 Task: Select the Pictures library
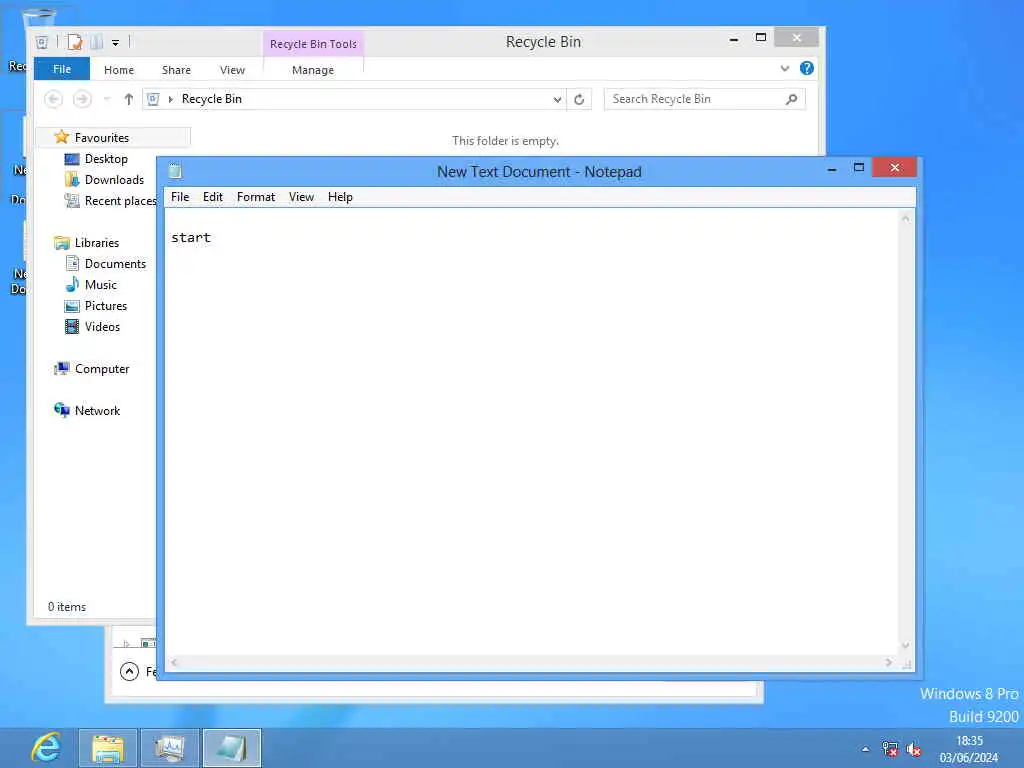pyautogui.click(x=106, y=306)
